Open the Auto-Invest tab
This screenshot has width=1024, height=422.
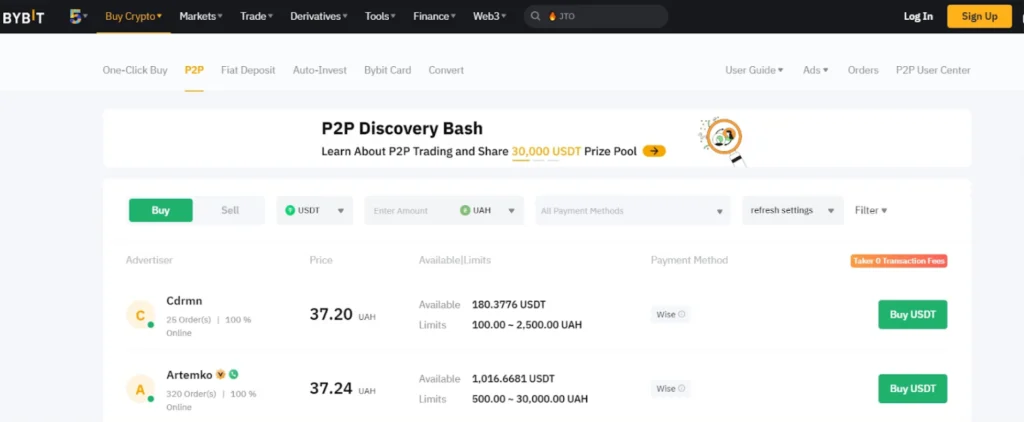pyautogui.click(x=320, y=70)
